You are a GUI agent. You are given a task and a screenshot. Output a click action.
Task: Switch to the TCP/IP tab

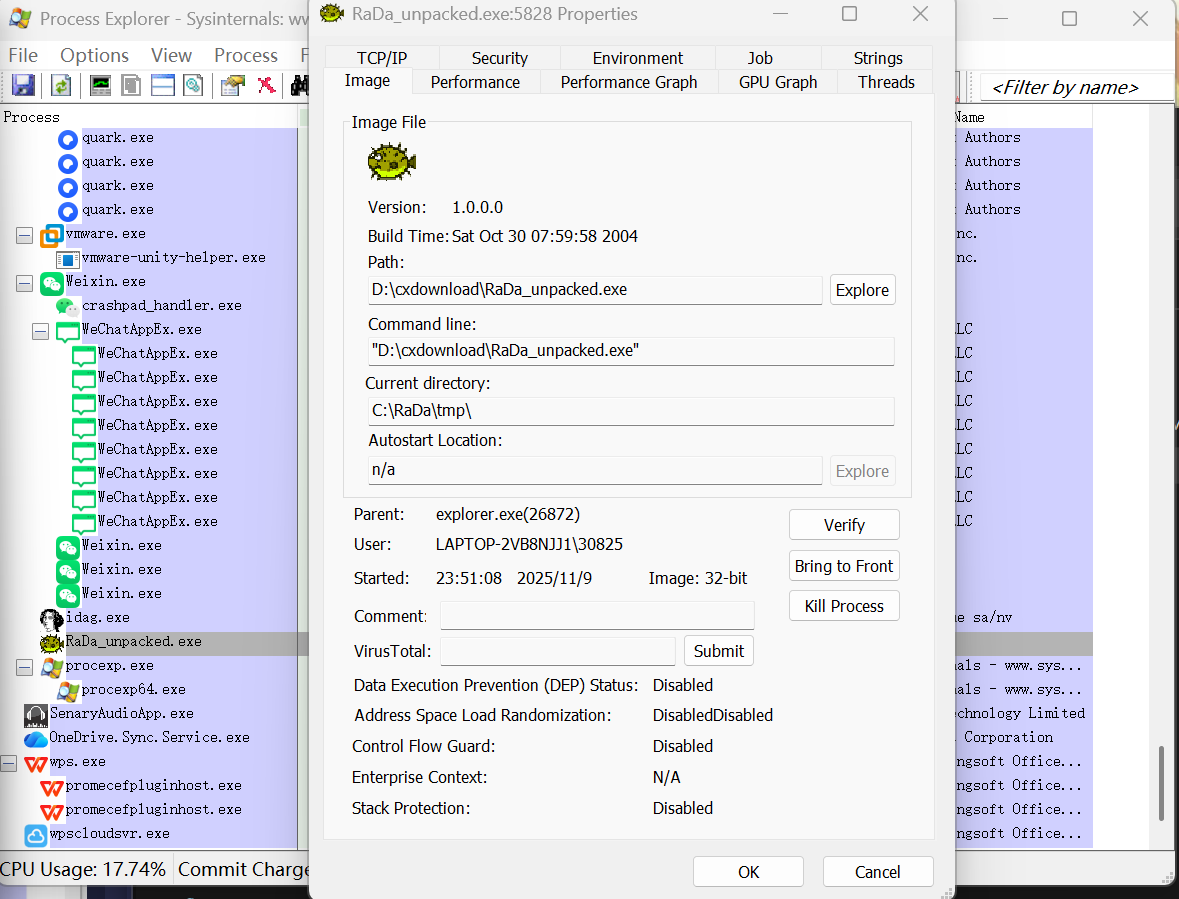[382, 58]
